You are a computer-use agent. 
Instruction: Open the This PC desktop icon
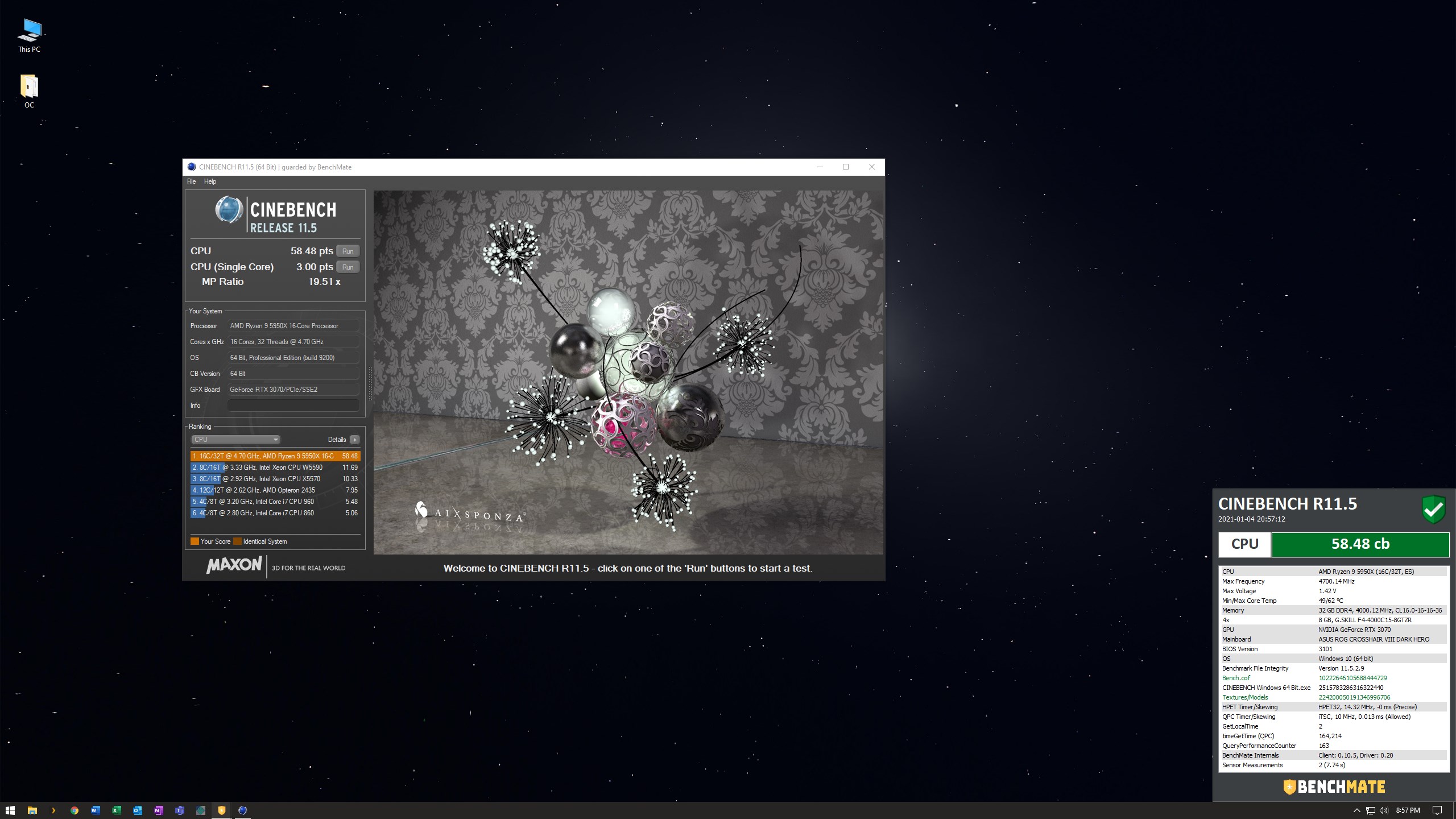(29, 35)
